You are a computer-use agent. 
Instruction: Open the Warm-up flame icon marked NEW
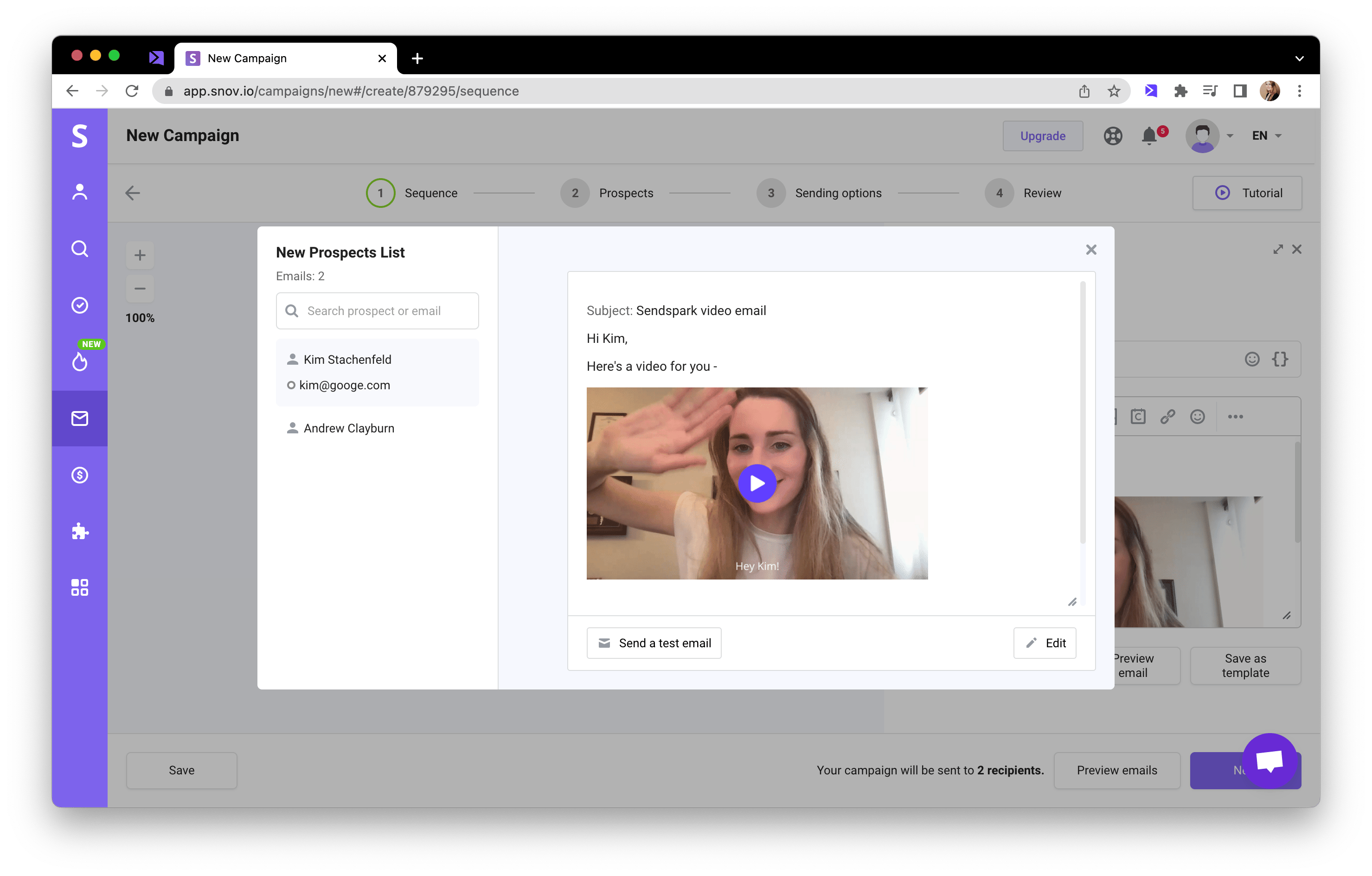80,361
